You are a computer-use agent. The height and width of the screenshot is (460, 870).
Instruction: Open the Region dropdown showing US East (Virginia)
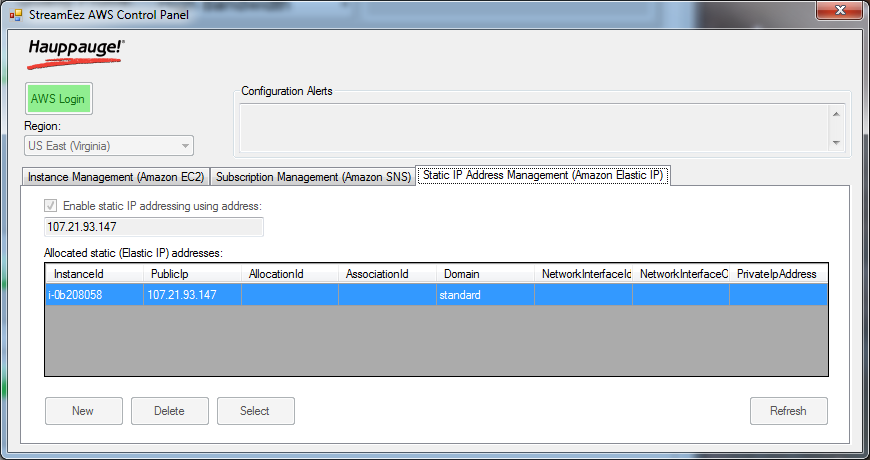[109, 146]
